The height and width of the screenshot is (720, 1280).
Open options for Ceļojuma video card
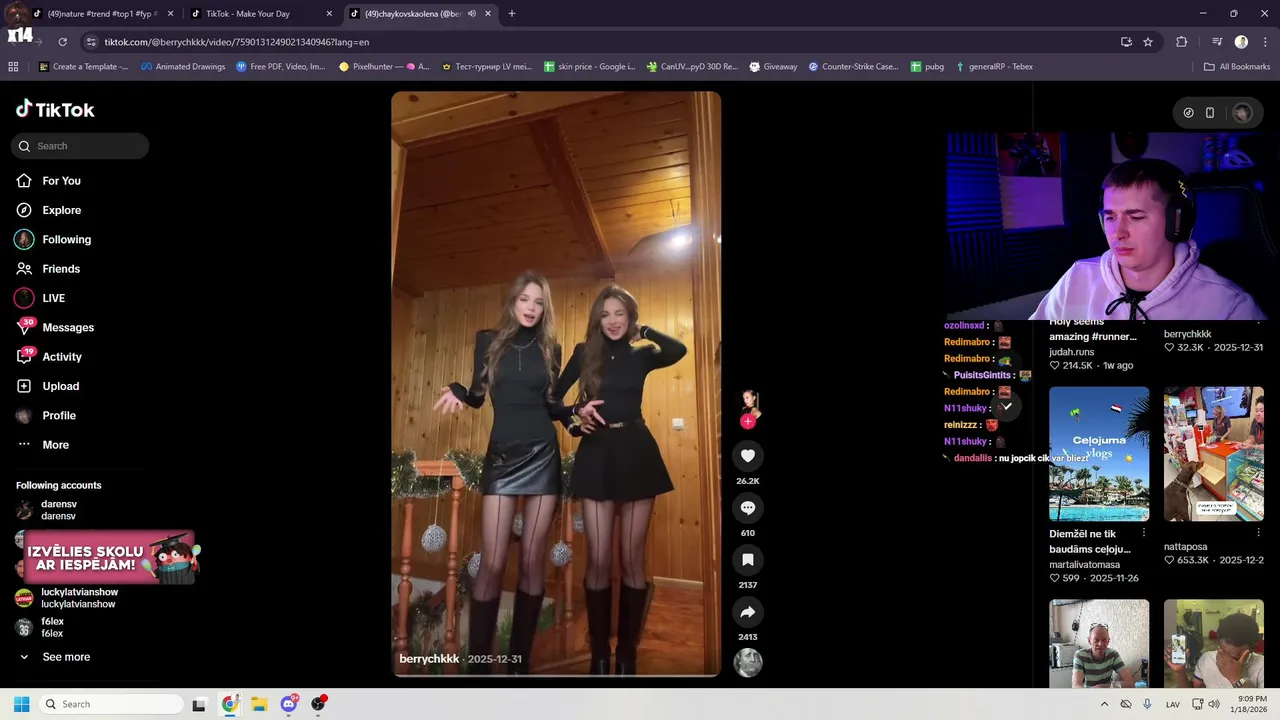click(x=1144, y=533)
